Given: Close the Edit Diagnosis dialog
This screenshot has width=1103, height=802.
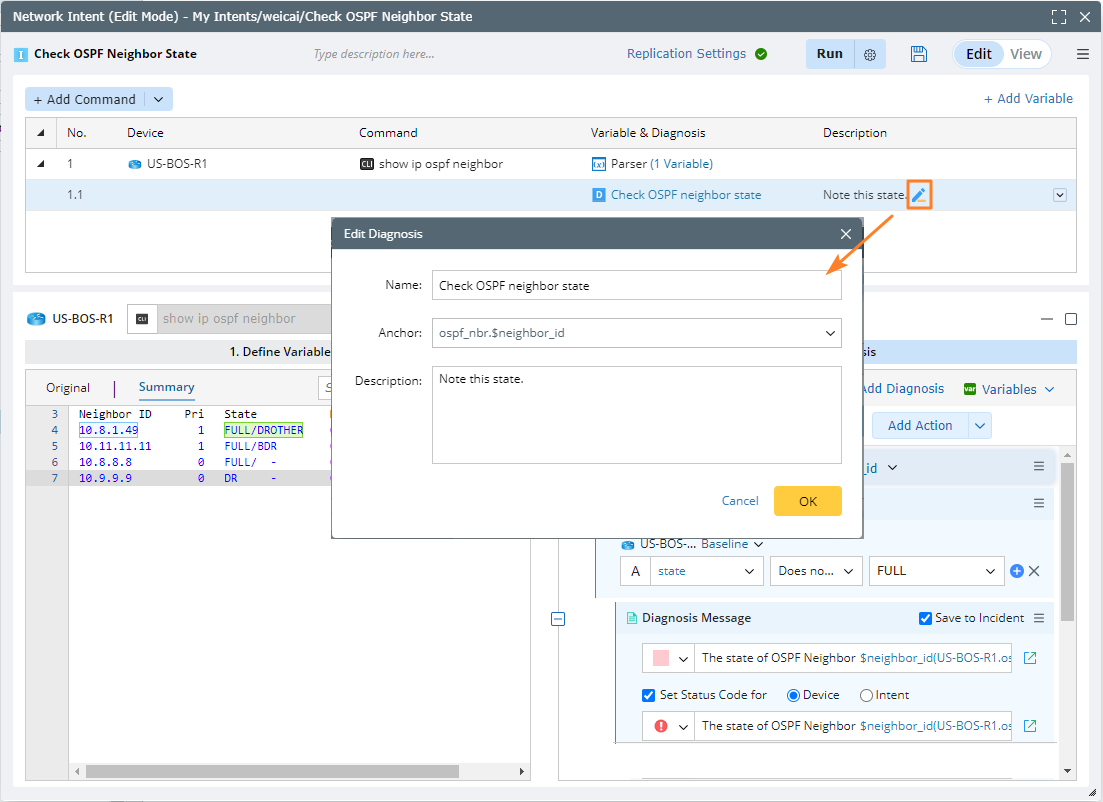Looking at the screenshot, I should pyautogui.click(x=846, y=234).
